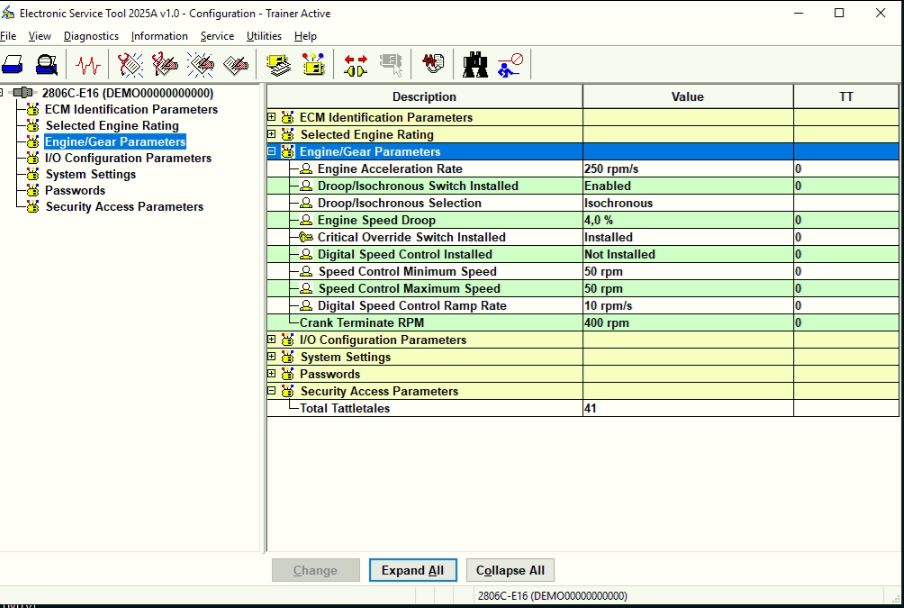Collapse Security Access Parameters group
Screen dimensions: 904x608
272,391
